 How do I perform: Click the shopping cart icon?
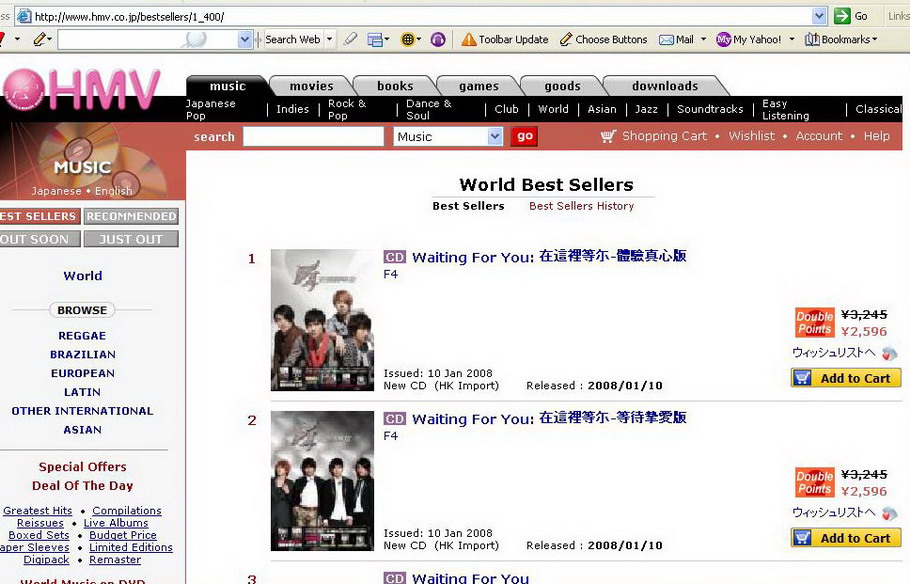click(x=608, y=136)
